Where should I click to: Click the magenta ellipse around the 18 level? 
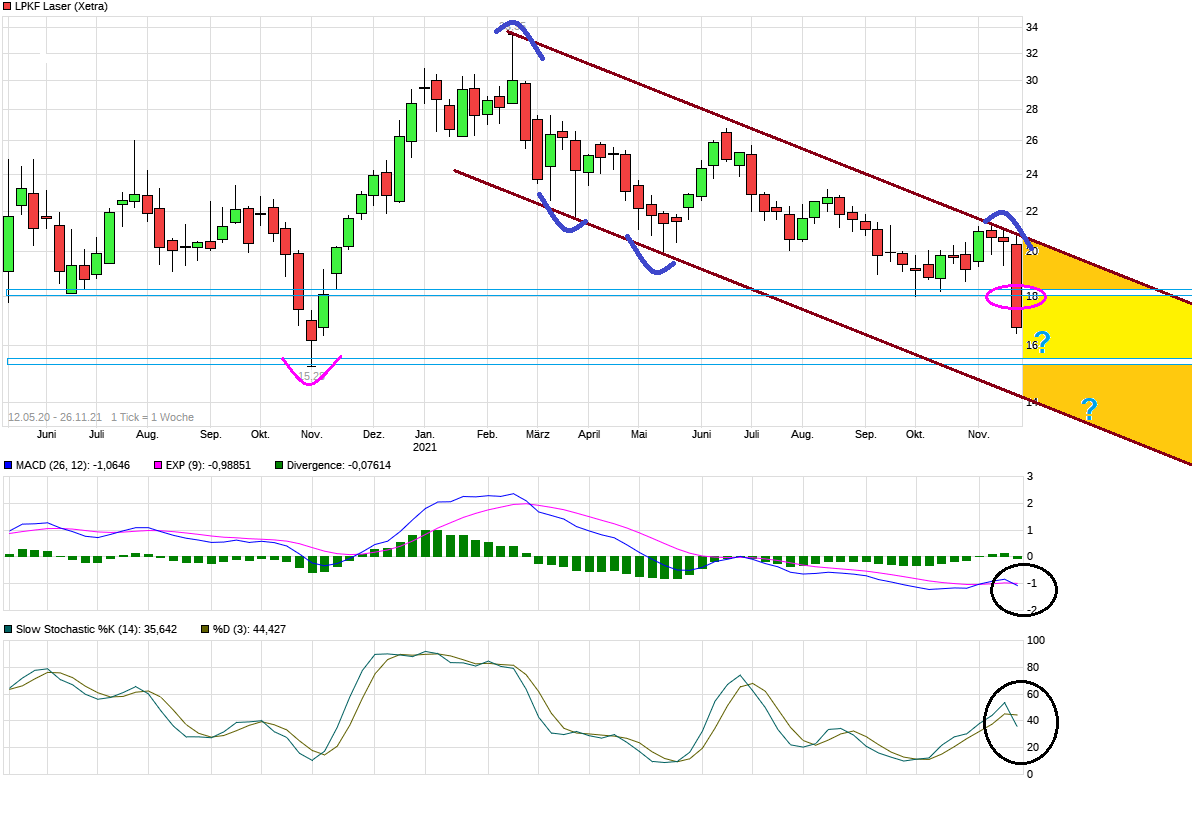coord(1016,296)
